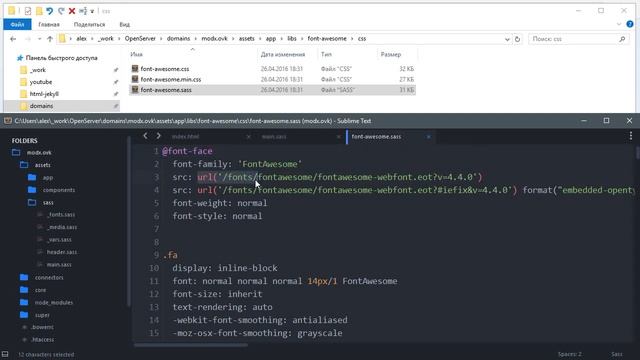This screenshot has height=360, width=640.
Task: Switch to the Вид ribbon tab
Action: [x=124, y=24]
